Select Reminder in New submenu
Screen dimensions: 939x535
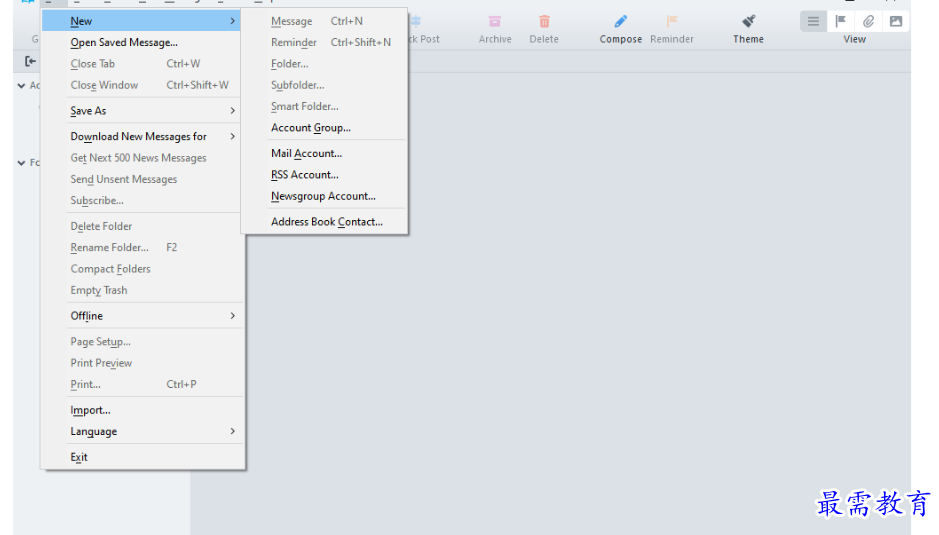pos(325,43)
